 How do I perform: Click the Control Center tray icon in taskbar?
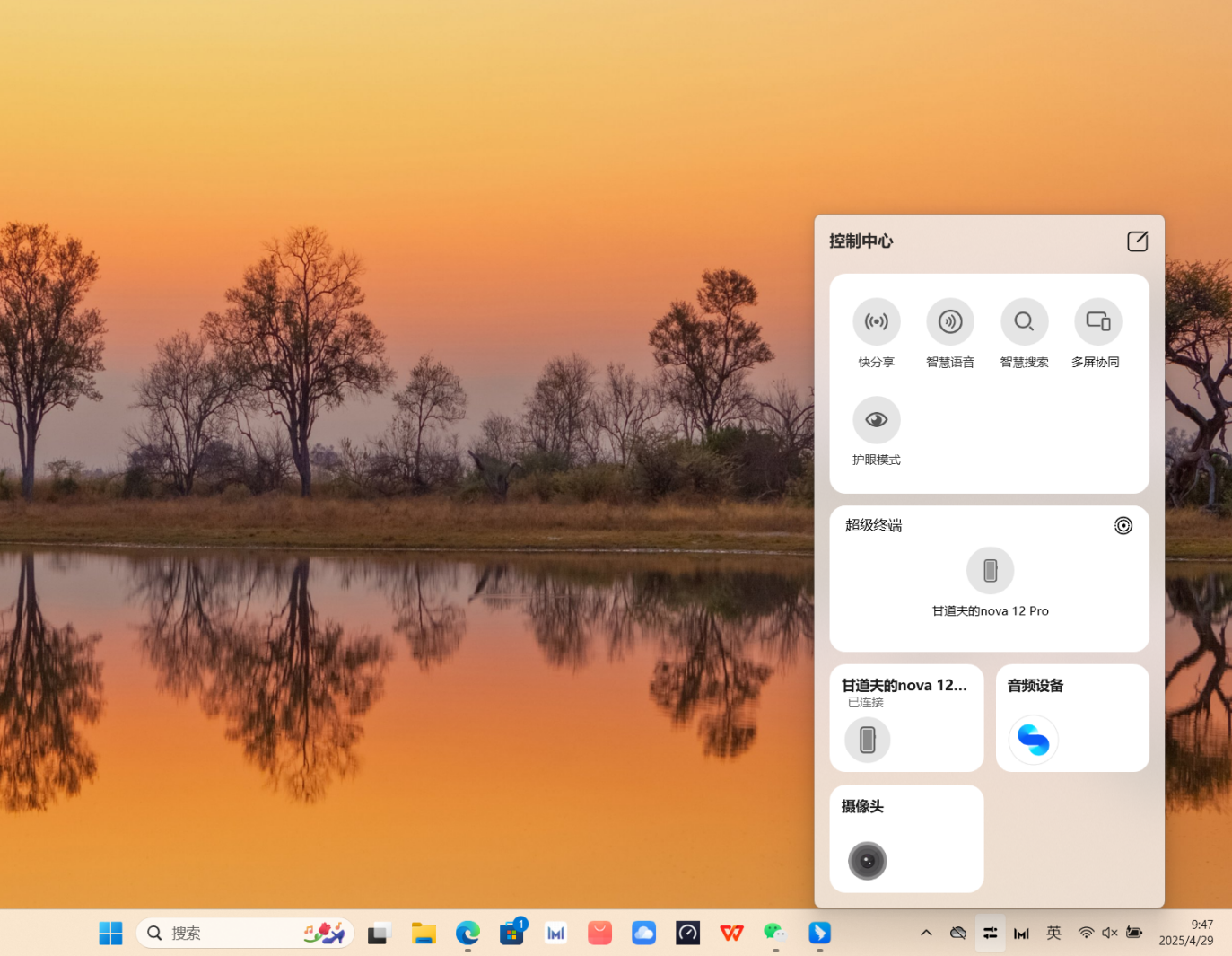pos(990,934)
